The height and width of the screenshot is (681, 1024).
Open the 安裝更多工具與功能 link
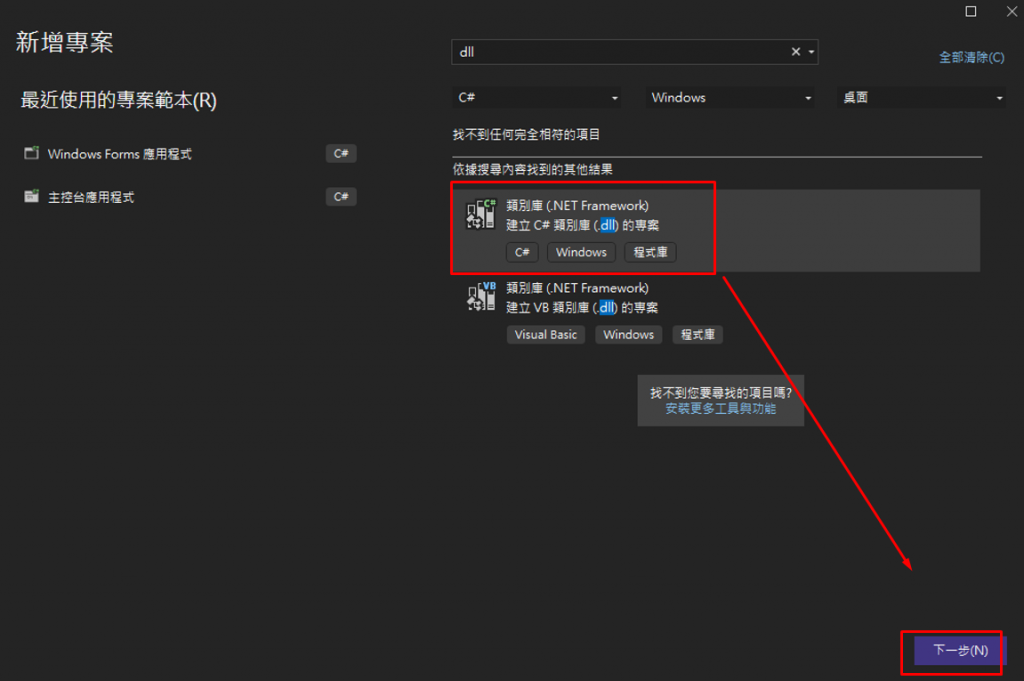click(720, 409)
